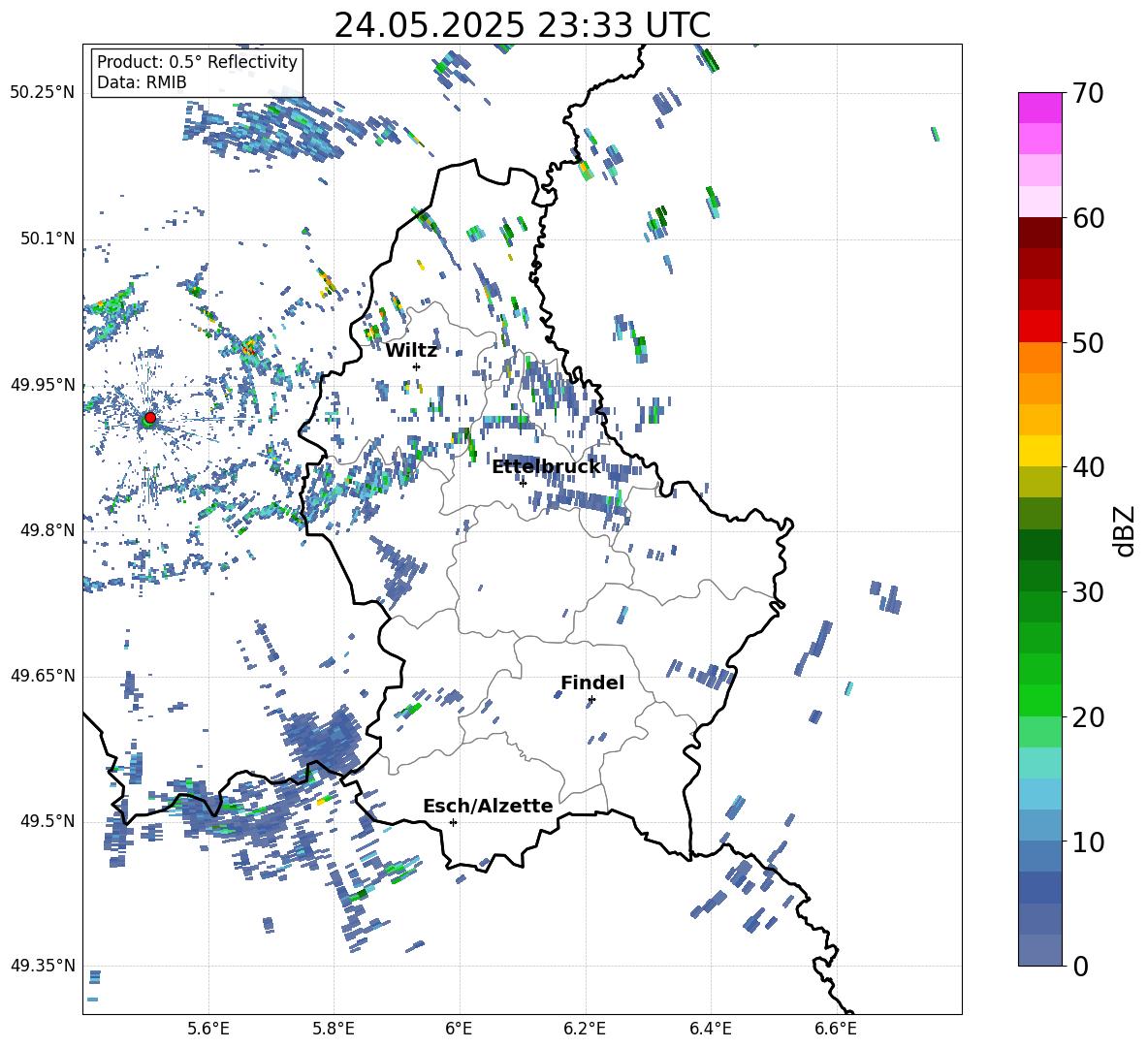Click the Findel city label

(x=592, y=683)
